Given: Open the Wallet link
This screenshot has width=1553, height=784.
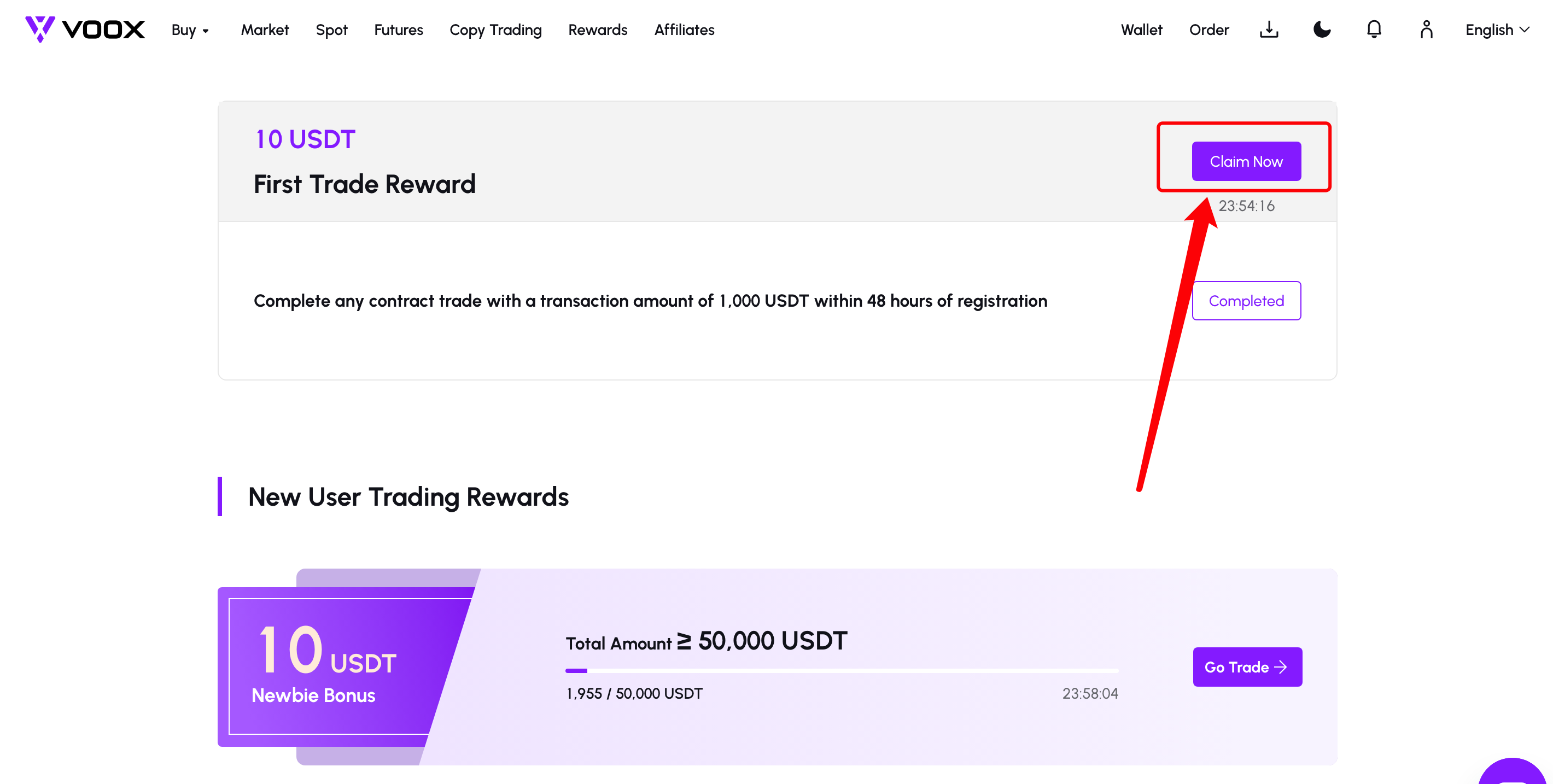Looking at the screenshot, I should [x=1141, y=30].
